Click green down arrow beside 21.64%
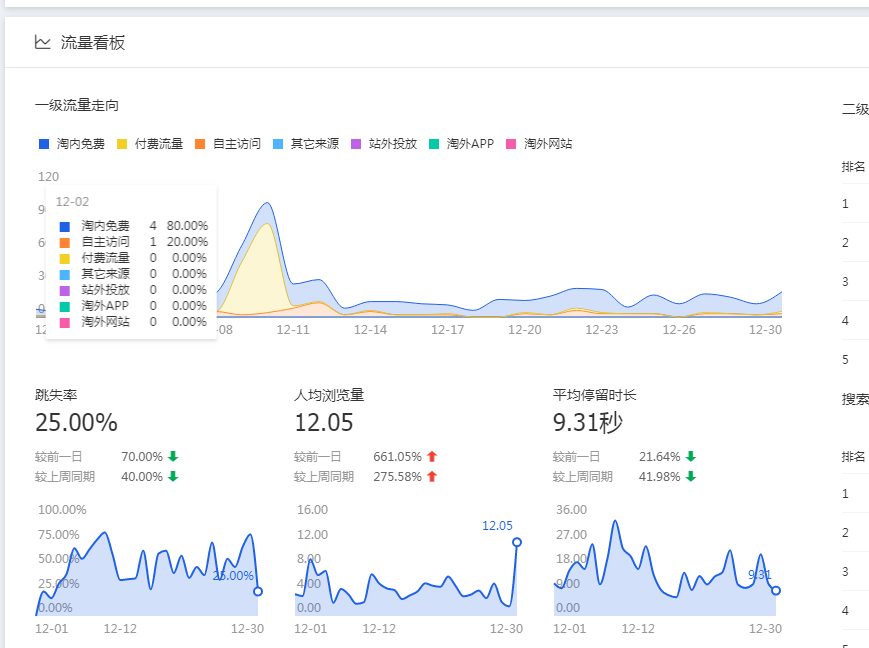 pyautogui.click(x=690, y=457)
